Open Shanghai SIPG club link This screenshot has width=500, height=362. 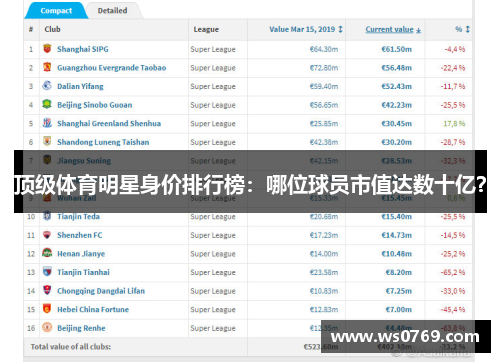pyautogui.click(x=83, y=49)
